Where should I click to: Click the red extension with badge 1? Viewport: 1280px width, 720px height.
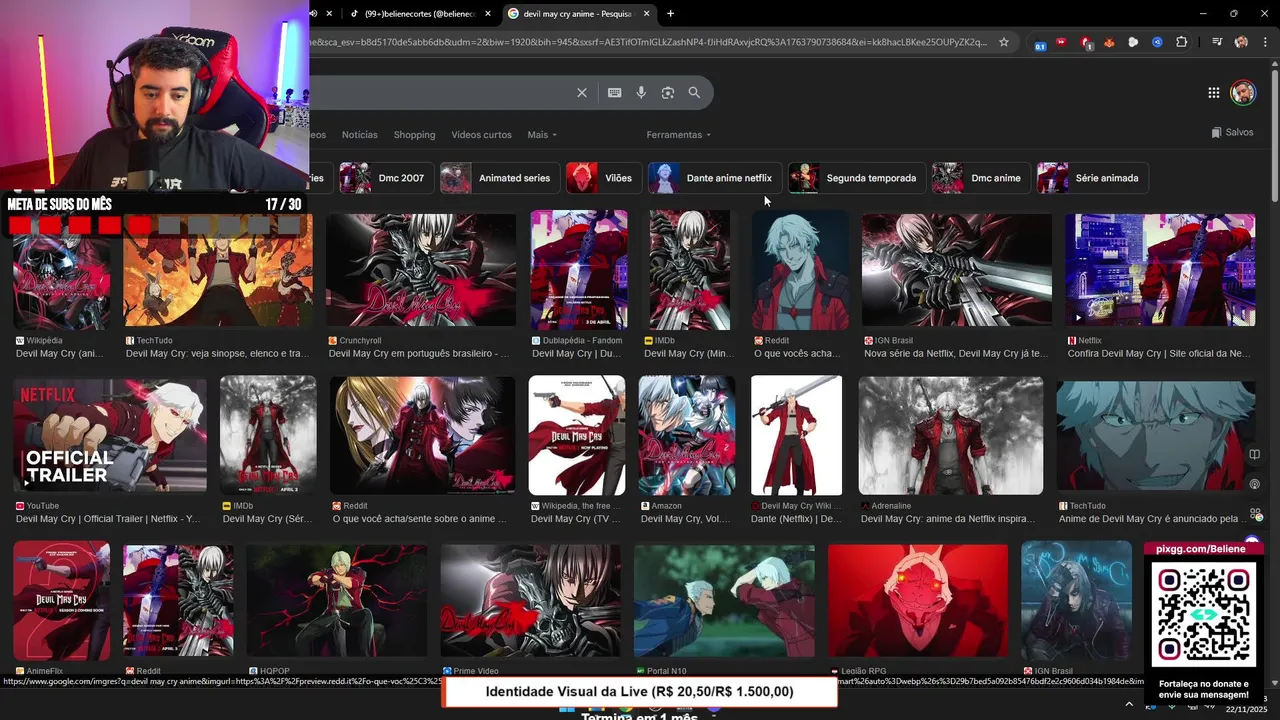pyautogui.click(x=1086, y=43)
